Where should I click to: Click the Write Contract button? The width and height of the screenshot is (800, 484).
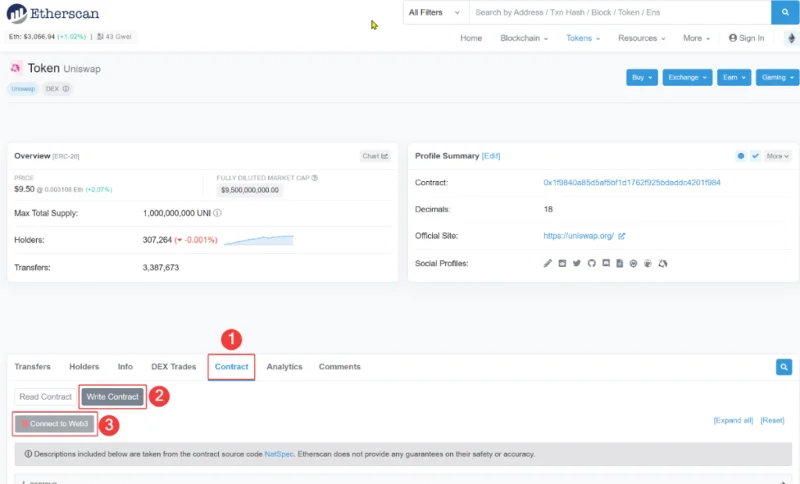pos(112,397)
